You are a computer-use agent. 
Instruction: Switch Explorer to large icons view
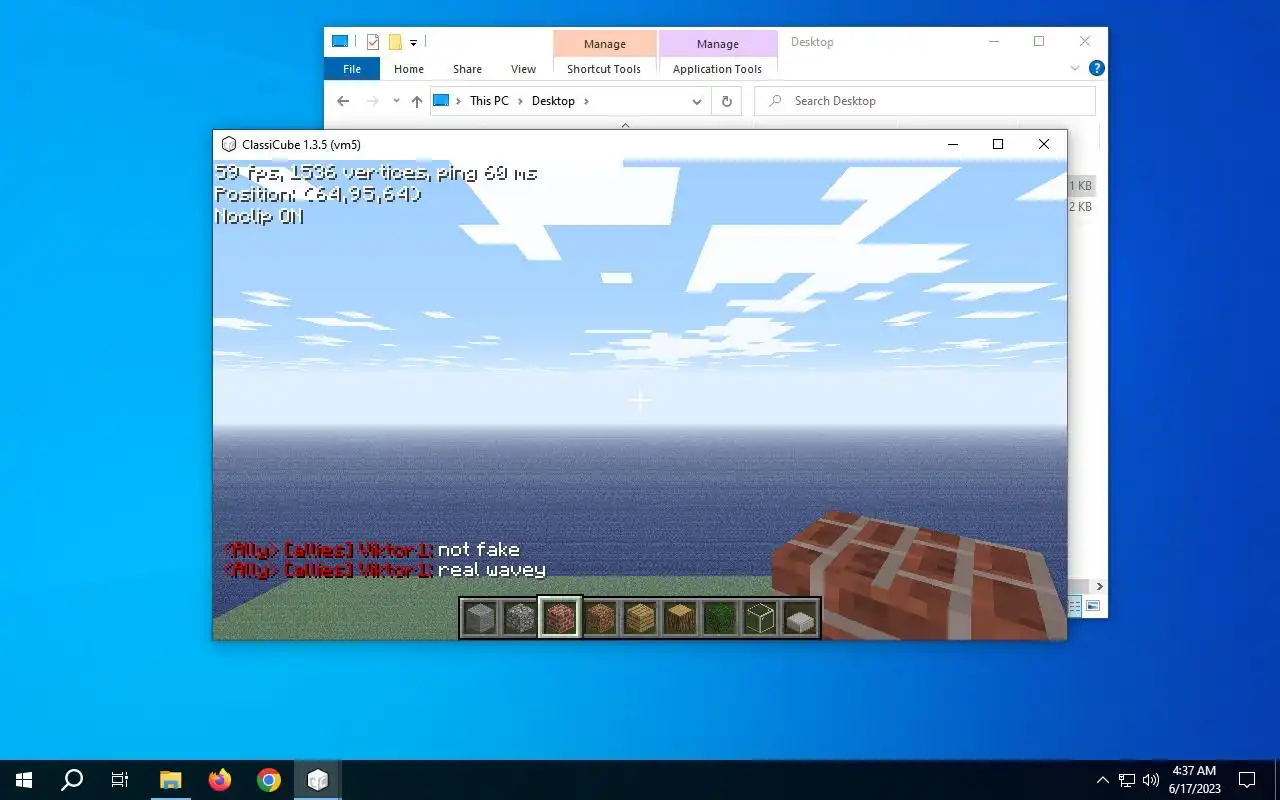(1093, 606)
